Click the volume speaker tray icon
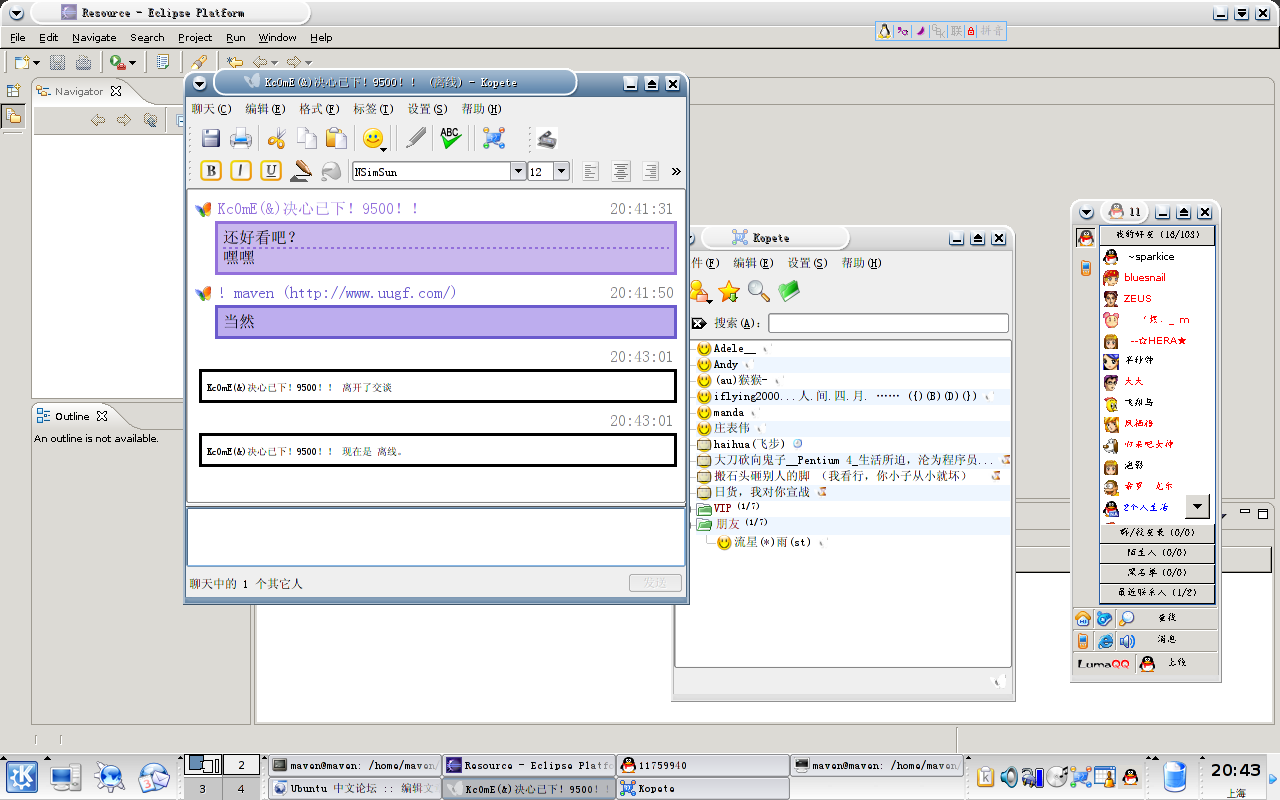The height and width of the screenshot is (800, 1280). [1009, 777]
